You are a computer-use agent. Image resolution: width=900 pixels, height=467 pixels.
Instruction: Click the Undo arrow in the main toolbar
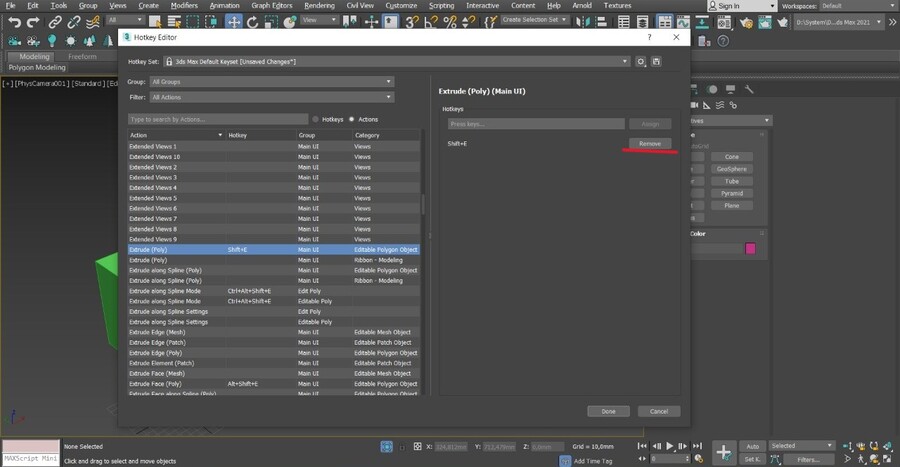point(13,21)
